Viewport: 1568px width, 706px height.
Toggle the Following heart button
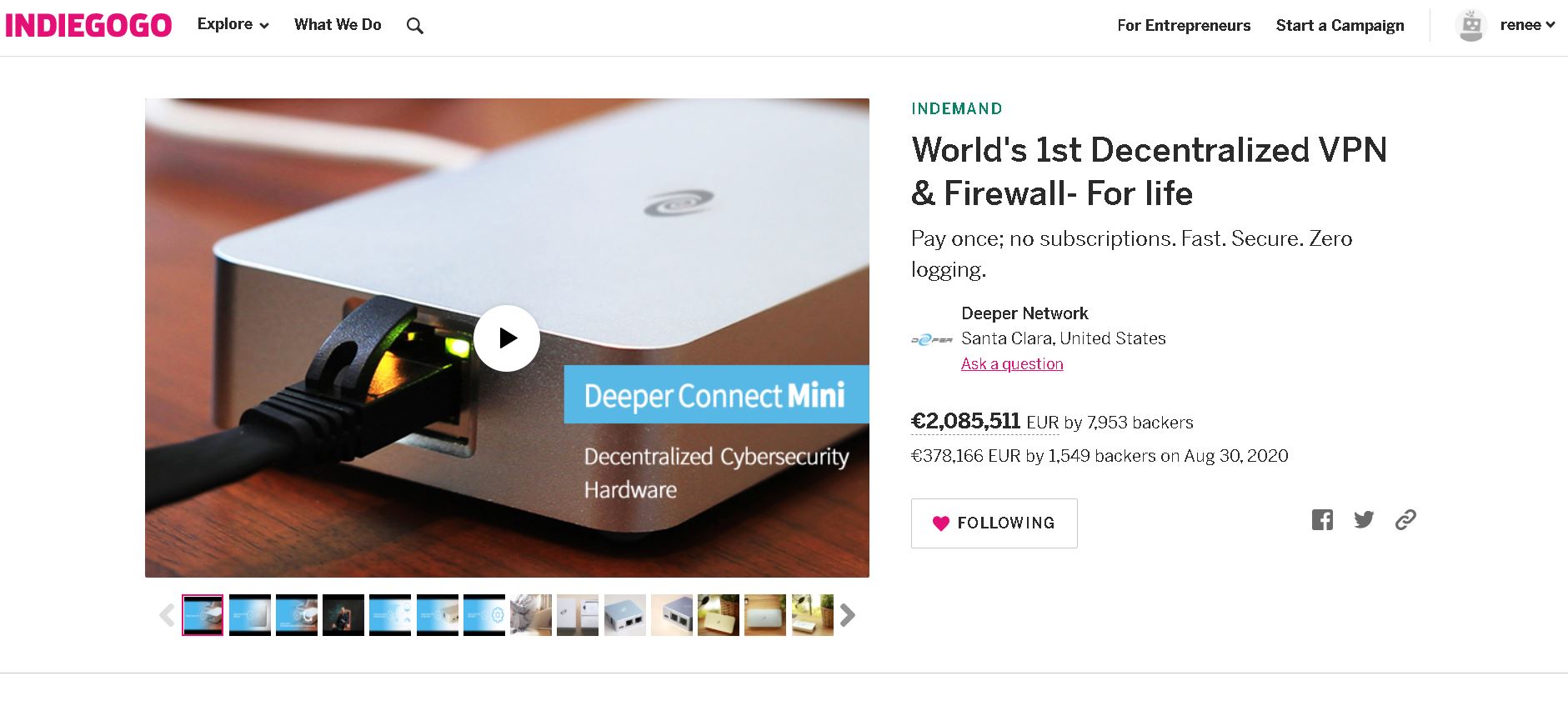(x=994, y=523)
